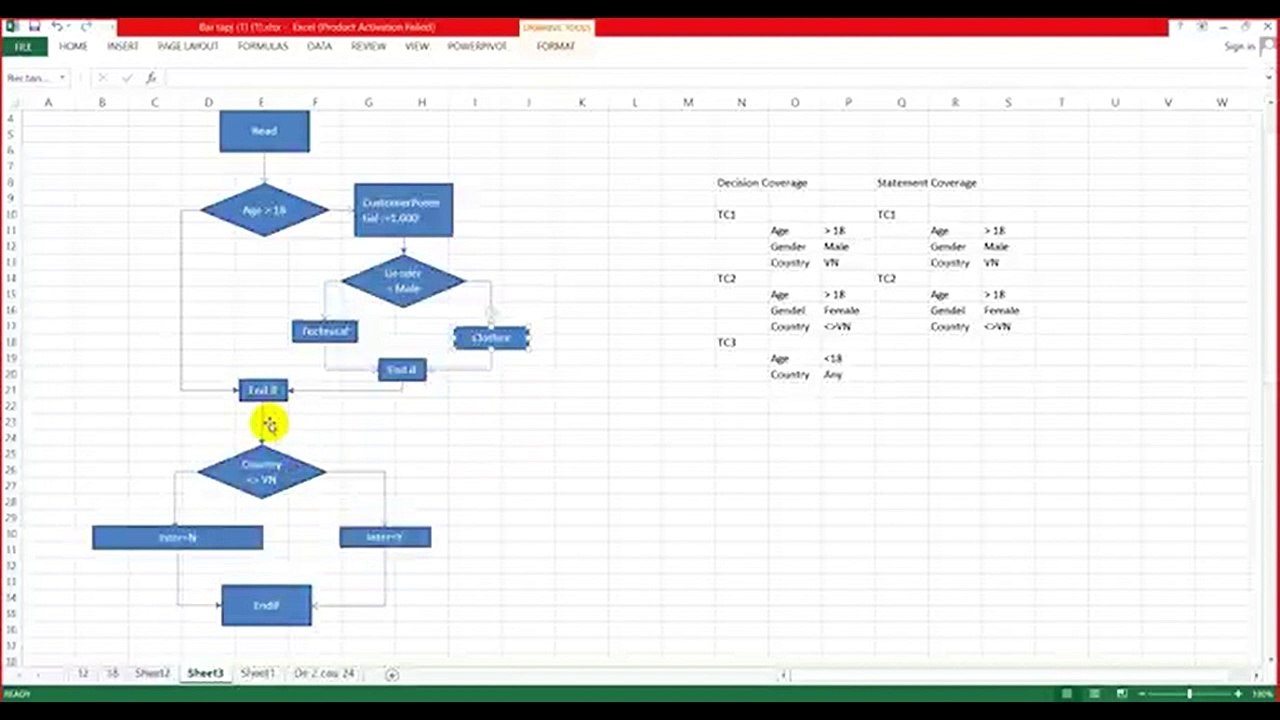
Task: Confirm entry with the checkmark formula bar icon
Action: (x=127, y=78)
